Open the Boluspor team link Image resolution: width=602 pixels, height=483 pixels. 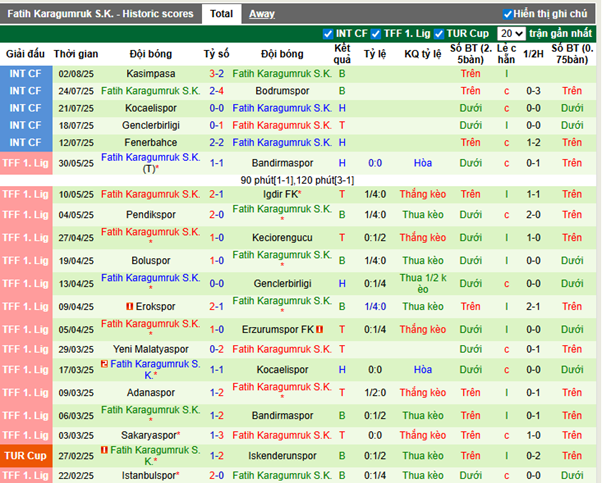click(151, 261)
